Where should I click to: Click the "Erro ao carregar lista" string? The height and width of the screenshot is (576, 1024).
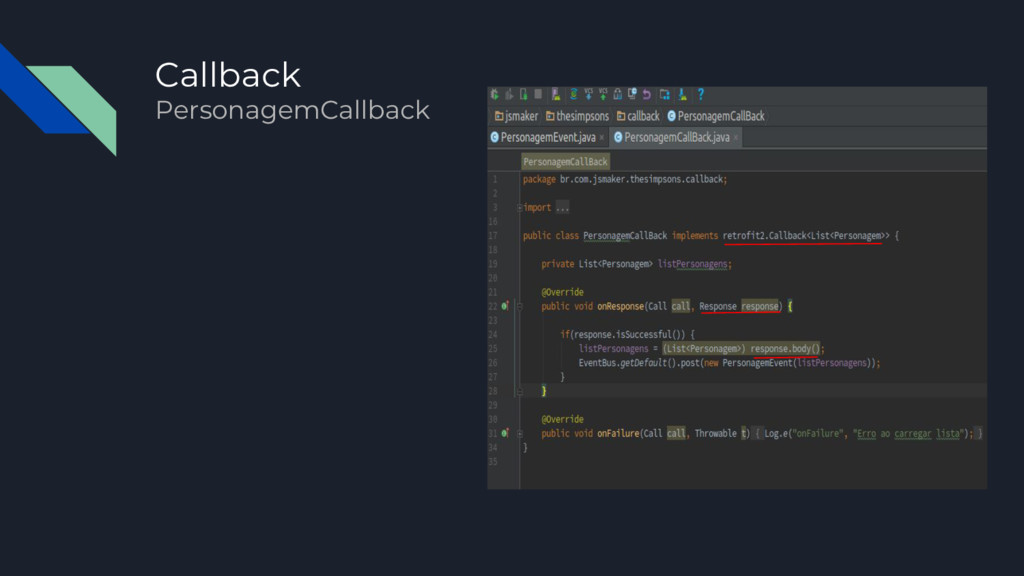point(908,434)
